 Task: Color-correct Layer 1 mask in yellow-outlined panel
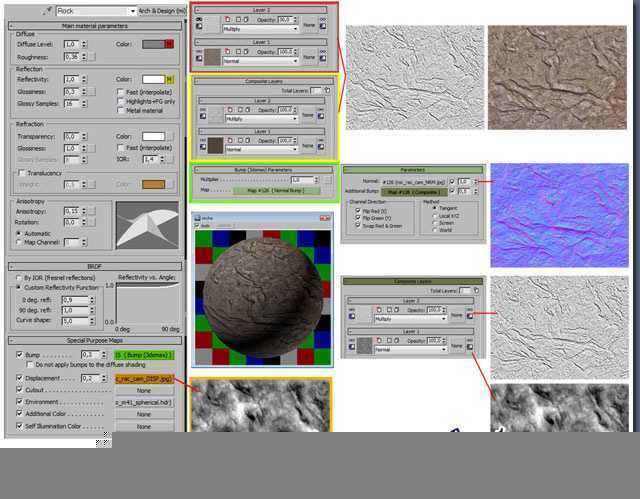pyautogui.click(x=321, y=147)
